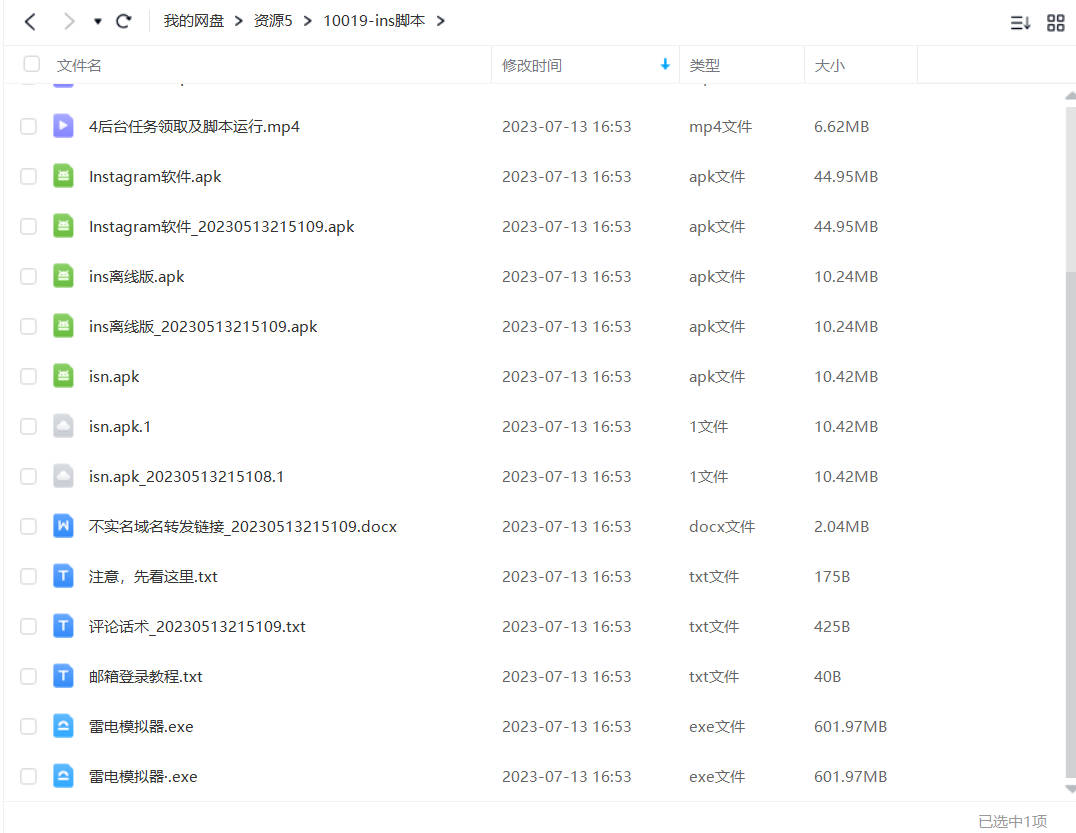Screen dimensions: 1076x833
Task: Click apk icon of Instagram软件_20230513215109.apk
Action: (x=63, y=226)
